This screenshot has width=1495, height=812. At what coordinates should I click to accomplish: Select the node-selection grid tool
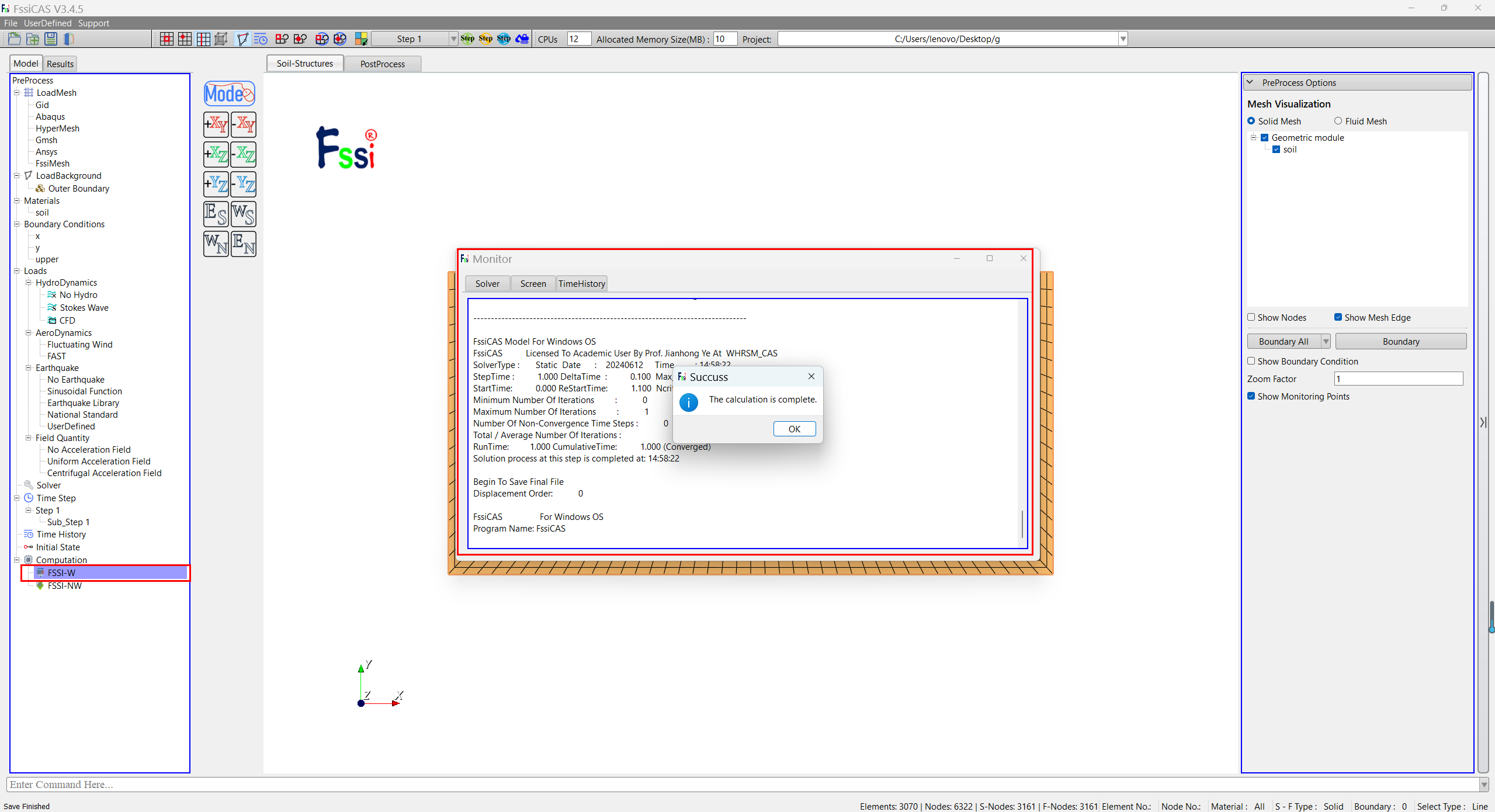point(185,39)
